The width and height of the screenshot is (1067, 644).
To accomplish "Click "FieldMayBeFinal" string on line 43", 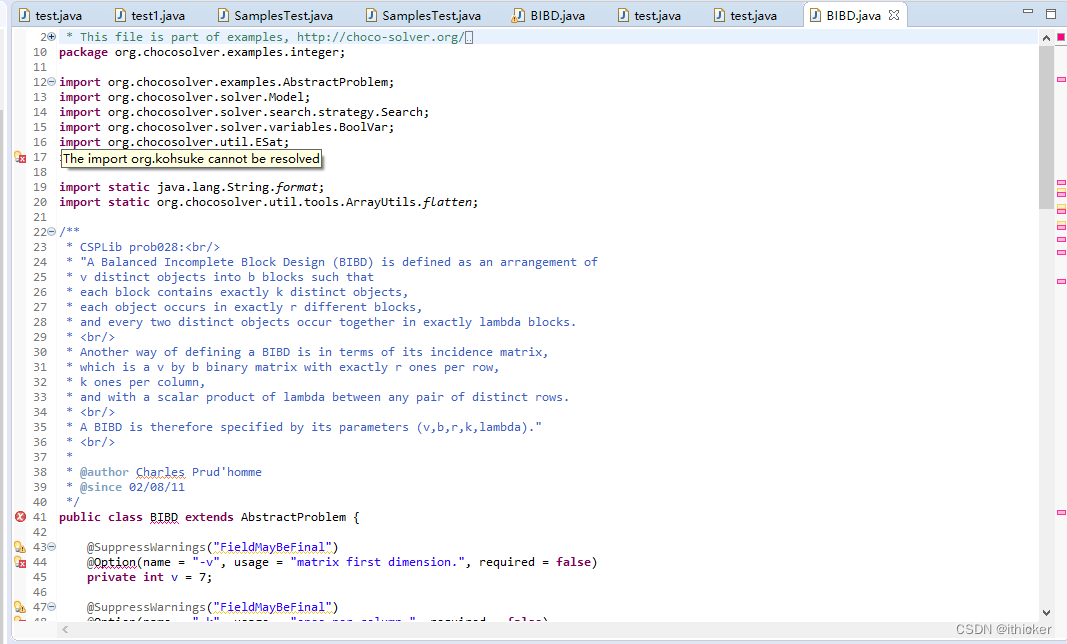I will [272, 547].
